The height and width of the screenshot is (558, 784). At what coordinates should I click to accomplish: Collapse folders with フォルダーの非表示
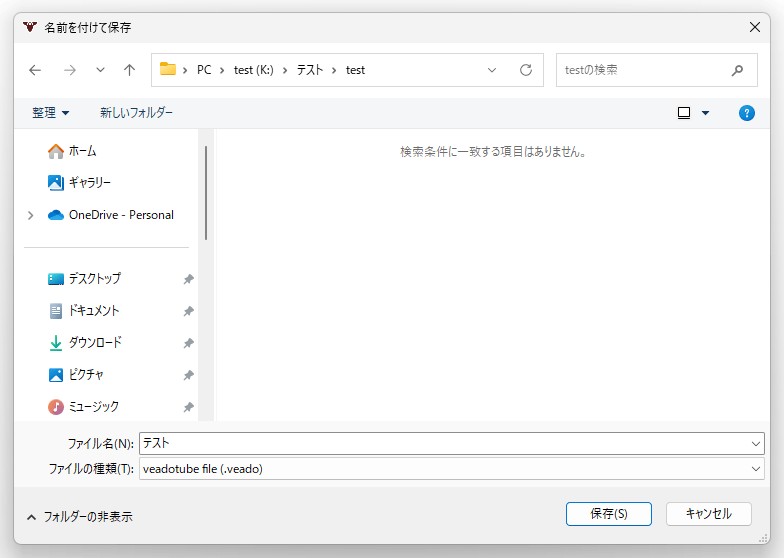(79, 517)
